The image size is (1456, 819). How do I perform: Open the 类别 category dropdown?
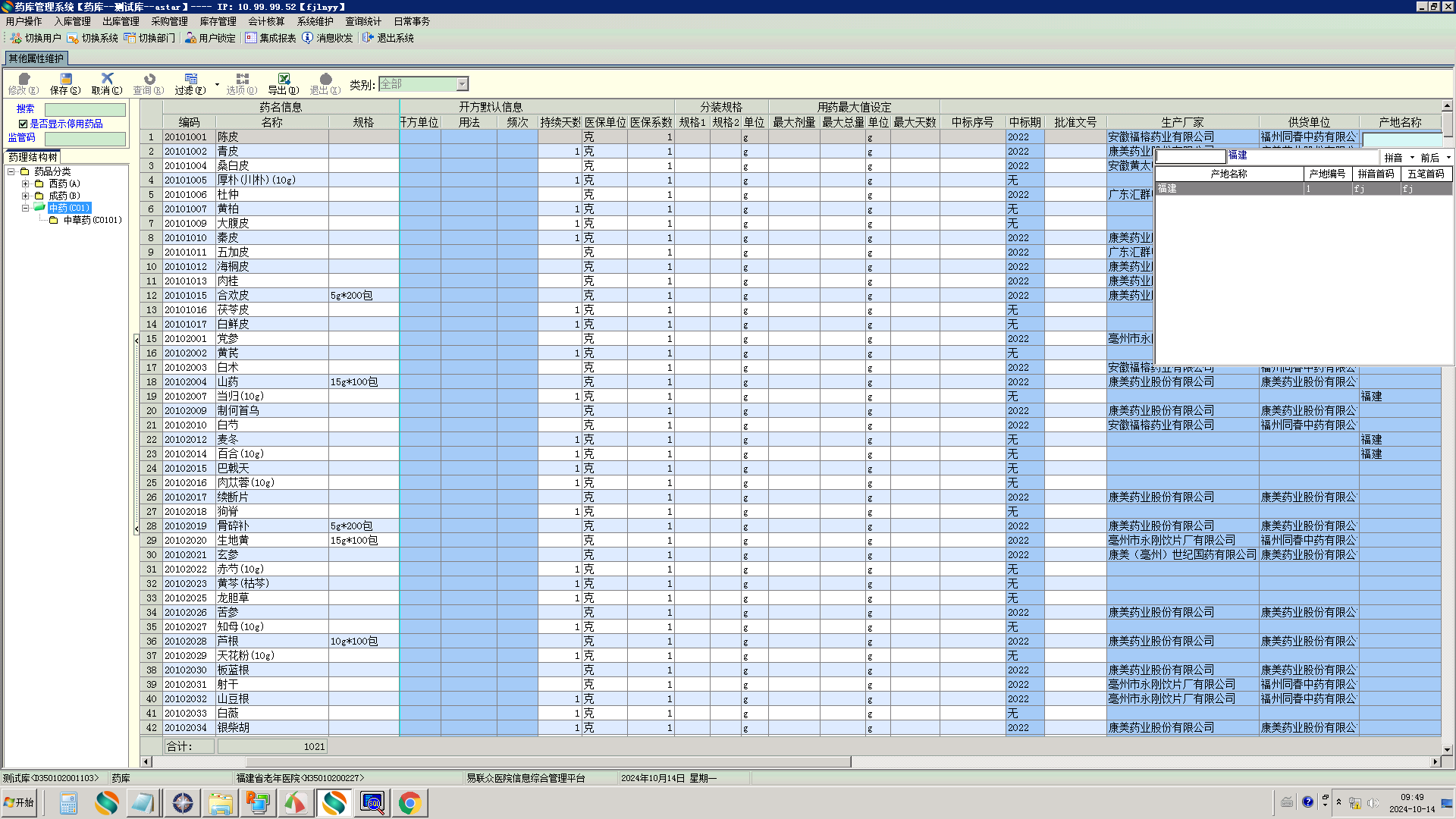click(462, 84)
